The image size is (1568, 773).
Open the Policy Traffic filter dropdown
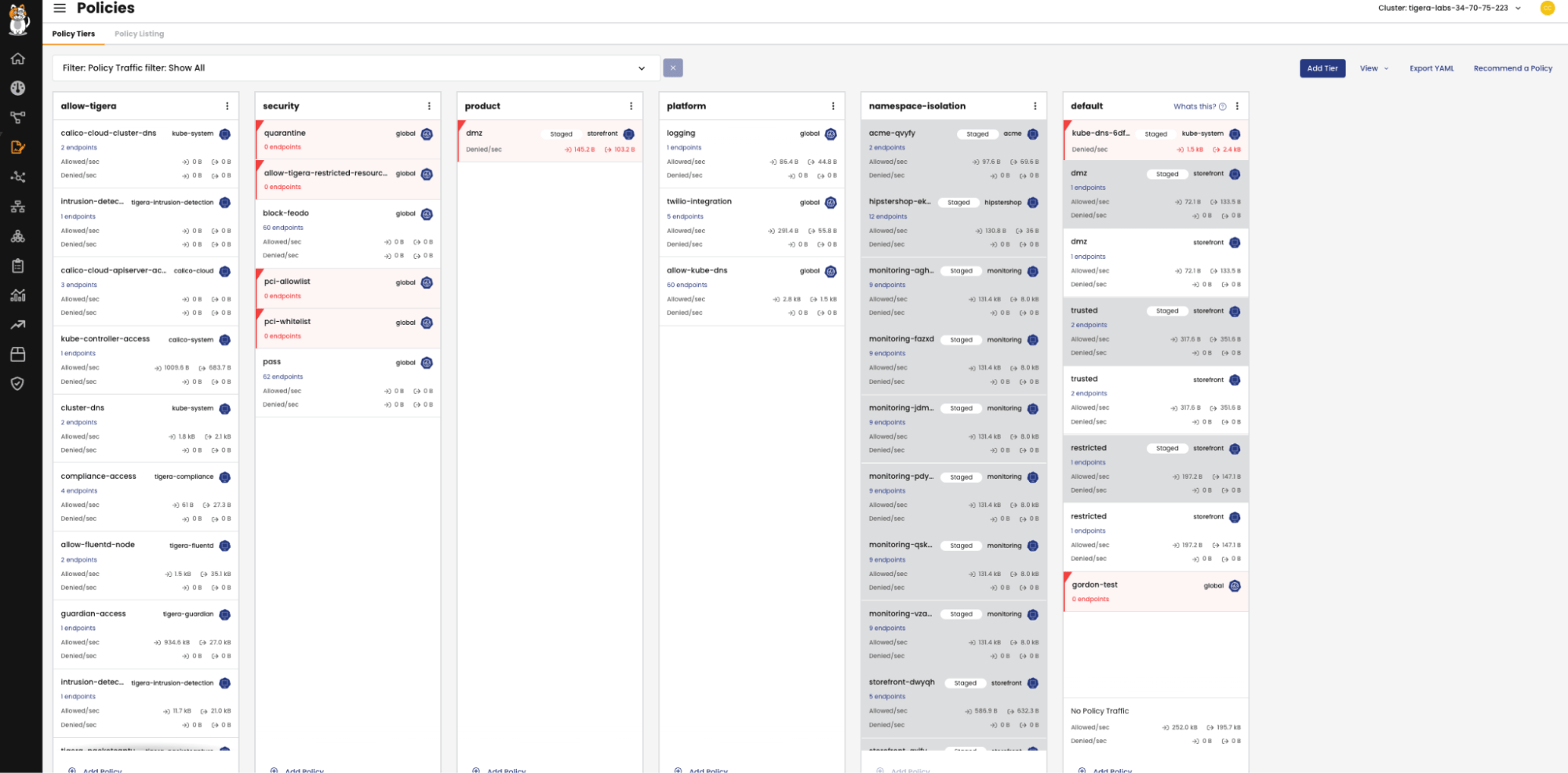[642, 67]
